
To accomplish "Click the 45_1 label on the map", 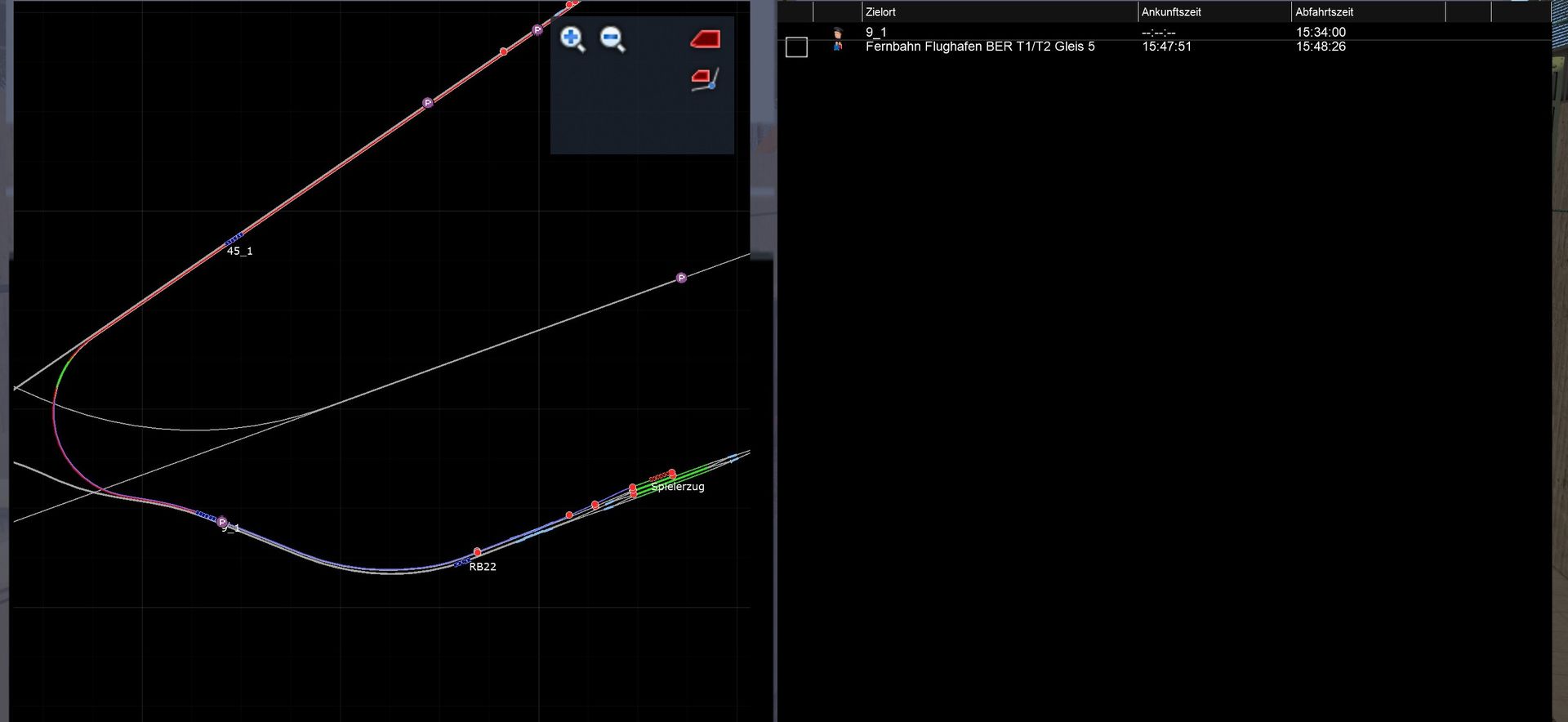I will pos(240,252).
